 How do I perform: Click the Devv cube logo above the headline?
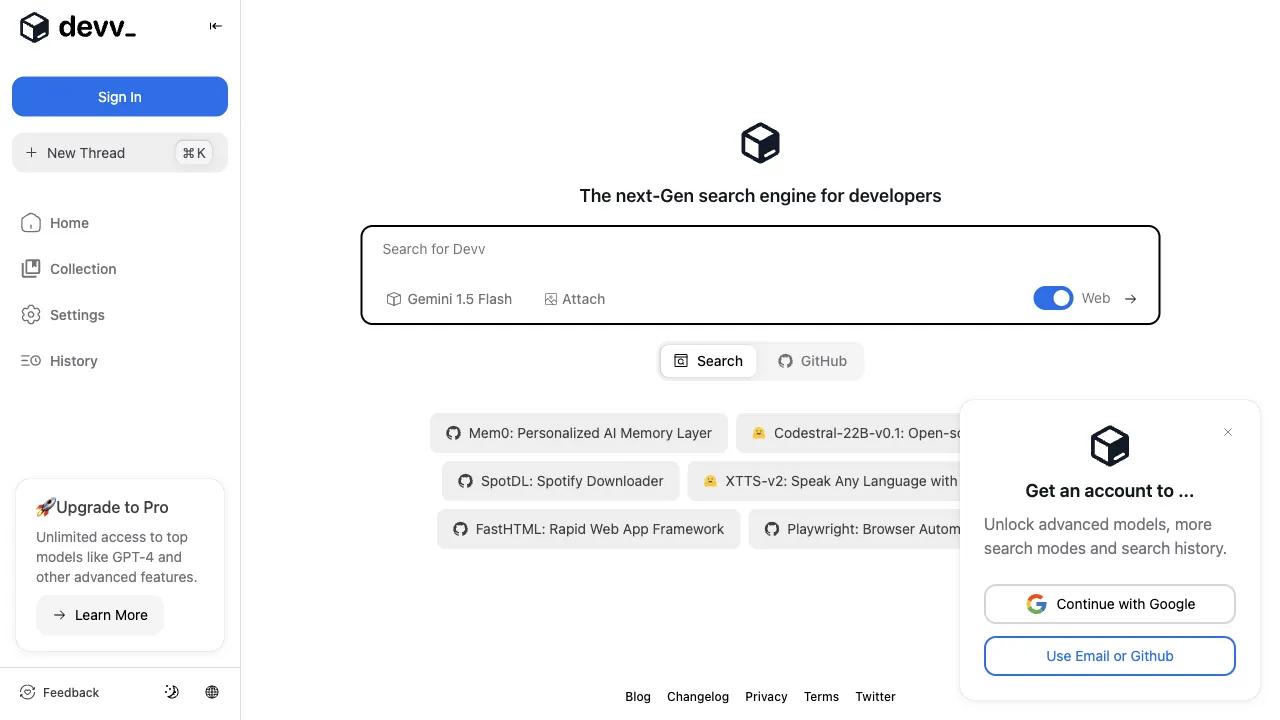click(760, 143)
